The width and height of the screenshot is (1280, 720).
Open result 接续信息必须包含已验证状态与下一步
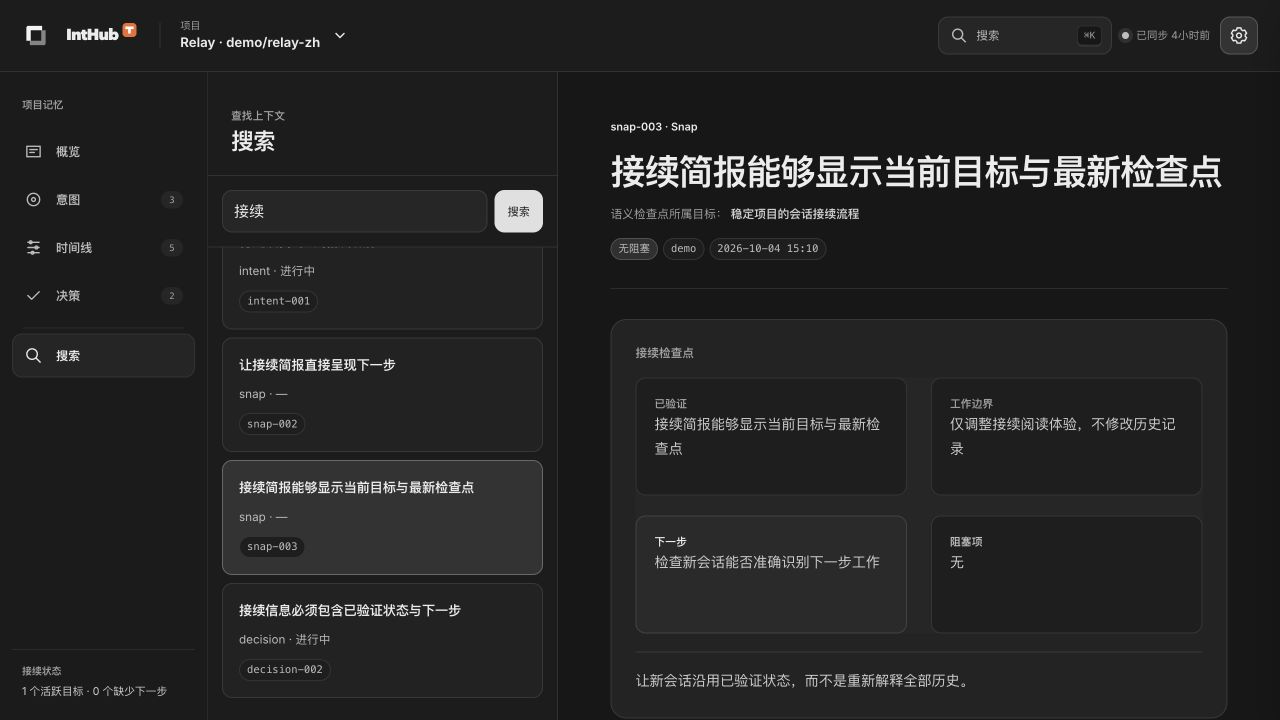pos(382,640)
